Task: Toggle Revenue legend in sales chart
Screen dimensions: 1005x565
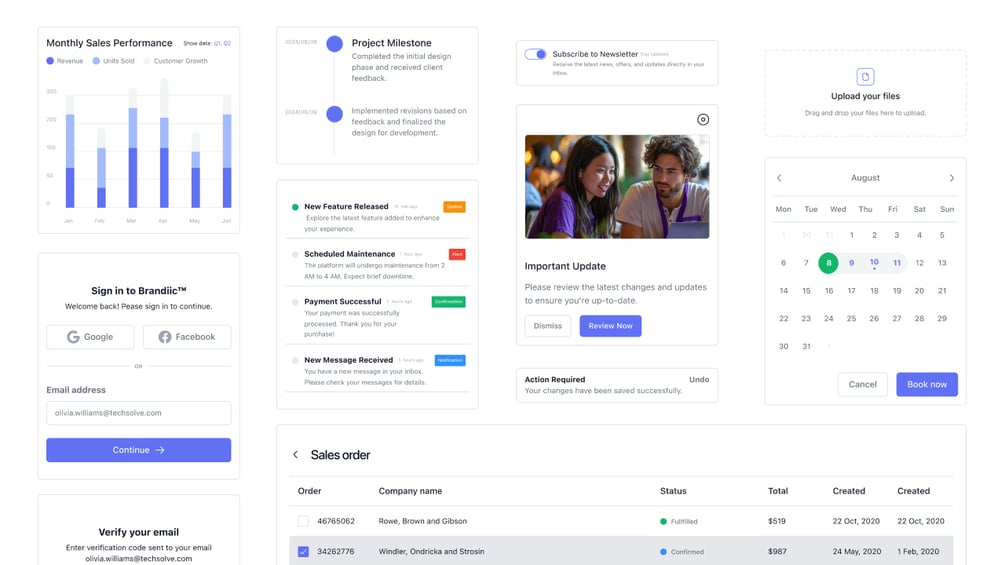Action: coord(65,61)
